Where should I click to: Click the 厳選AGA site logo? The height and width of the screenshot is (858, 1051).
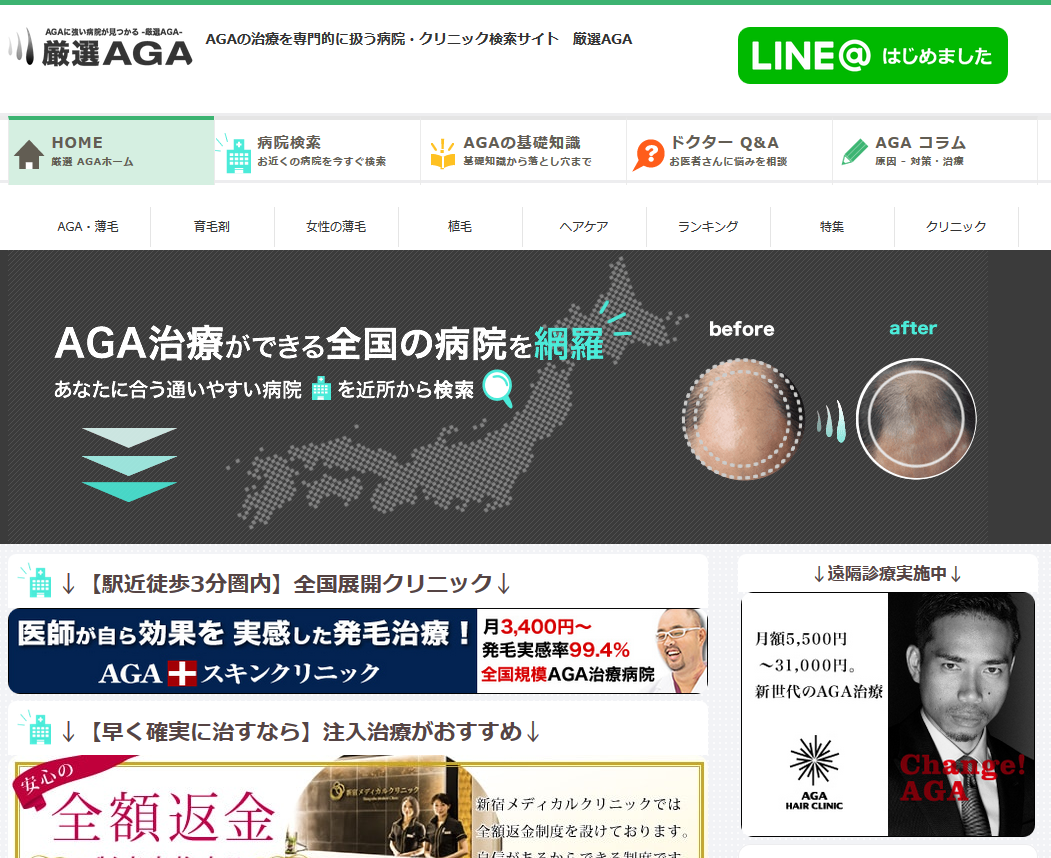click(x=101, y=47)
